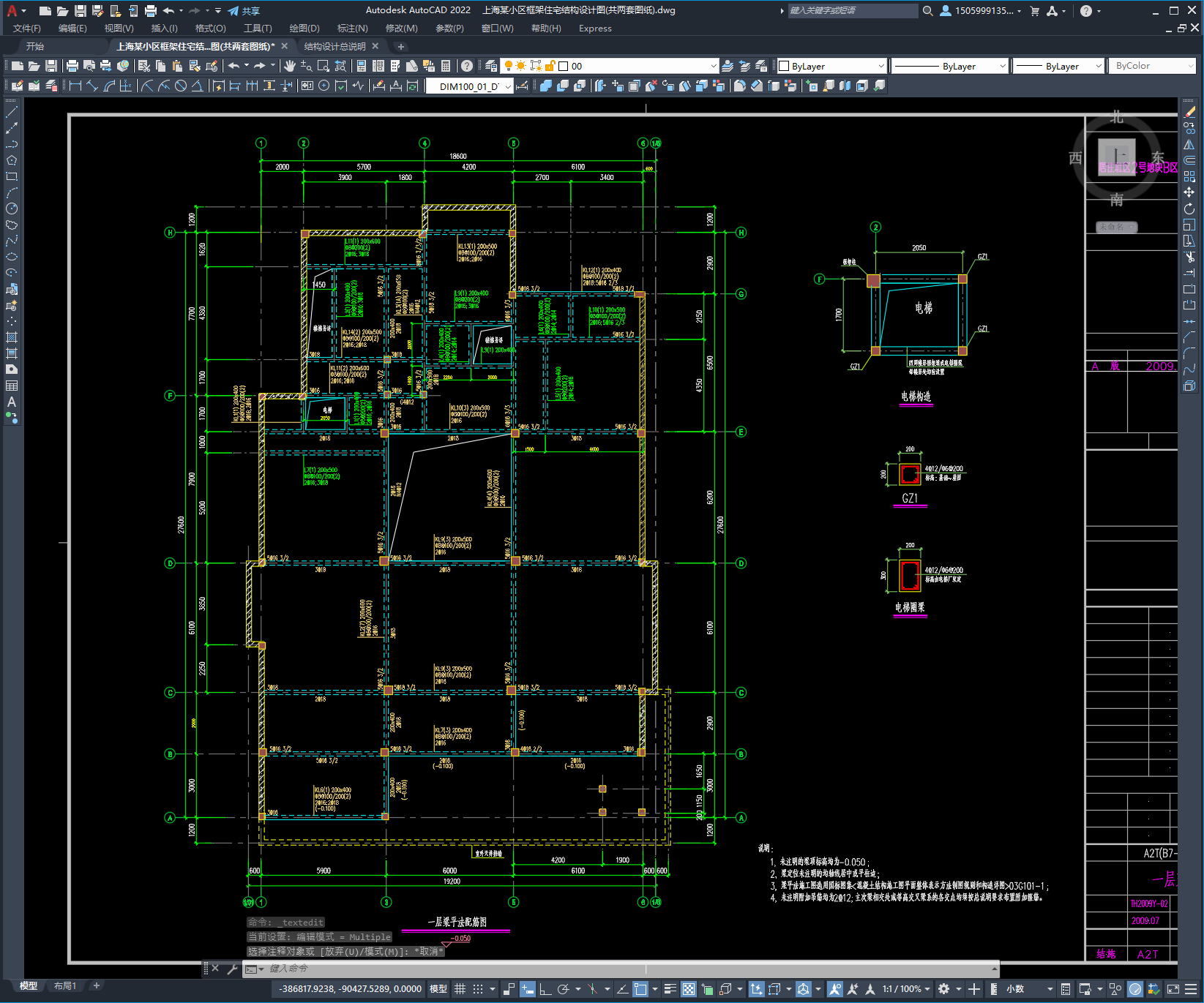Switch to the 布局1 layout tab
The height and width of the screenshot is (1003, 1204).
pos(65,986)
